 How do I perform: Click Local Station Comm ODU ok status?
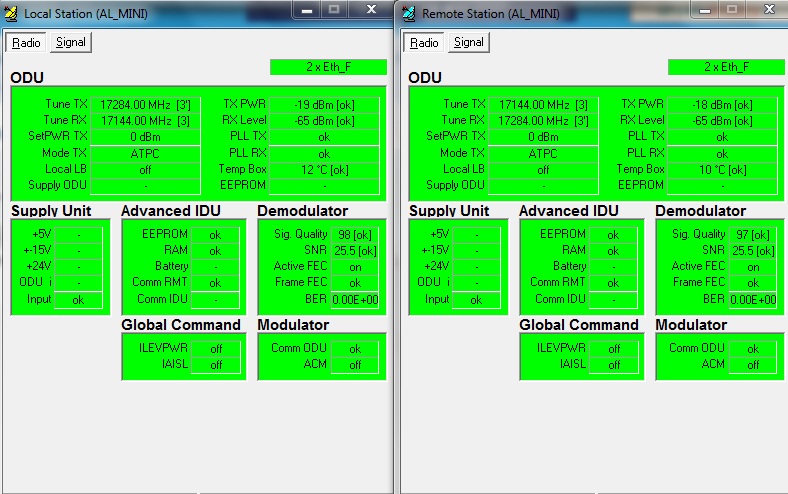355,349
